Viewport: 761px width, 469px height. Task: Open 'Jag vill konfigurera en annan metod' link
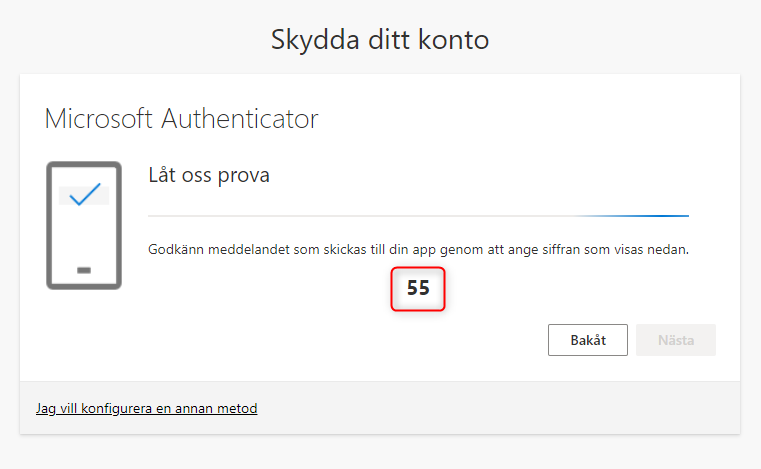[x=147, y=408]
